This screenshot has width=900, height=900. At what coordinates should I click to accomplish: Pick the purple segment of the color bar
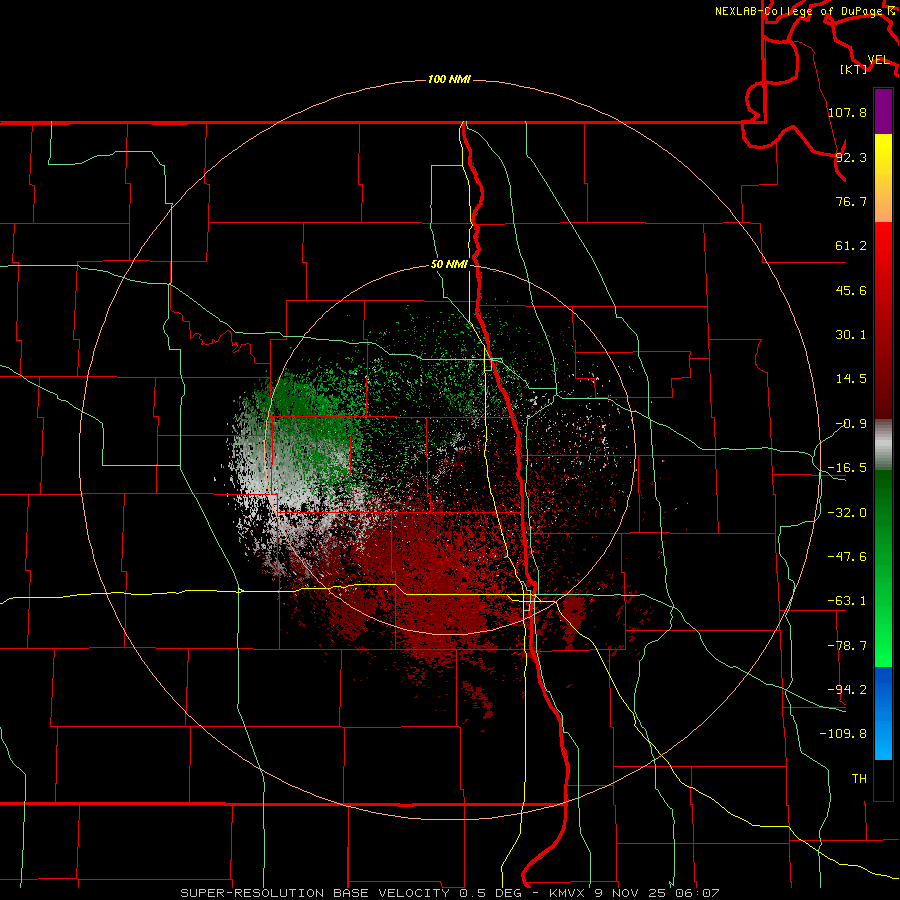tap(883, 112)
